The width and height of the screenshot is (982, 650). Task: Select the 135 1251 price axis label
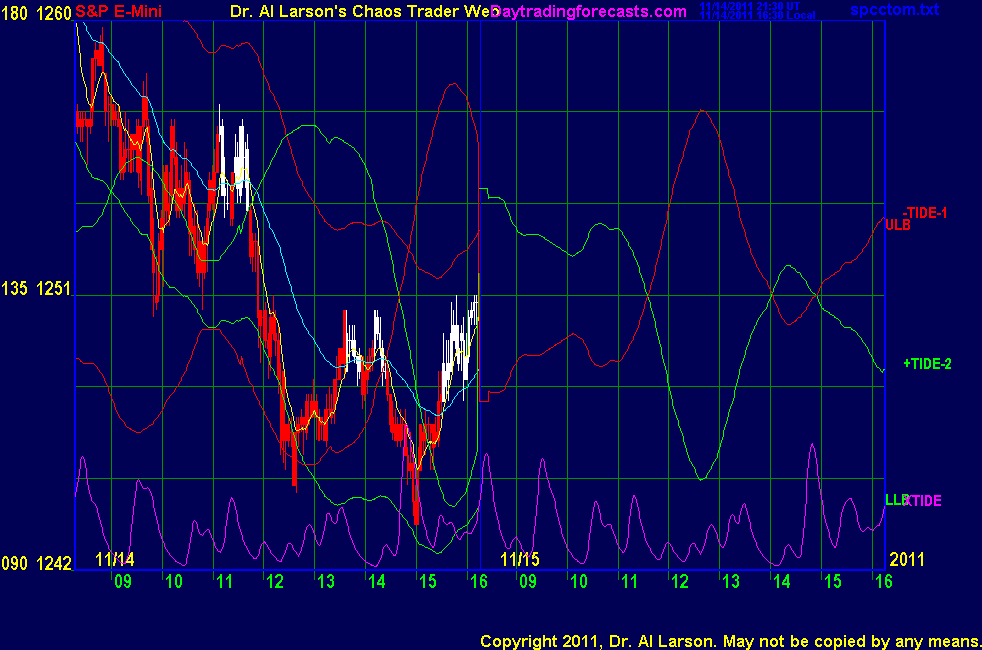point(37,289)
